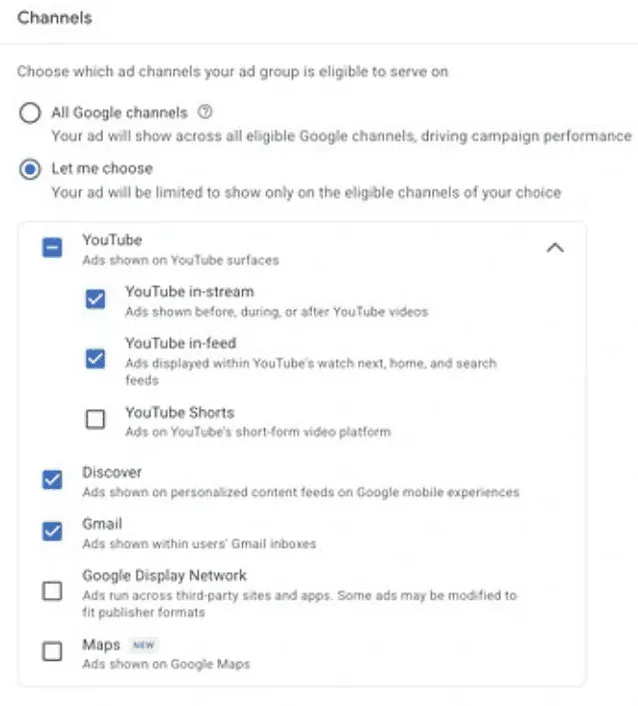Click the NEW badge beside Maps

point(144,645)
